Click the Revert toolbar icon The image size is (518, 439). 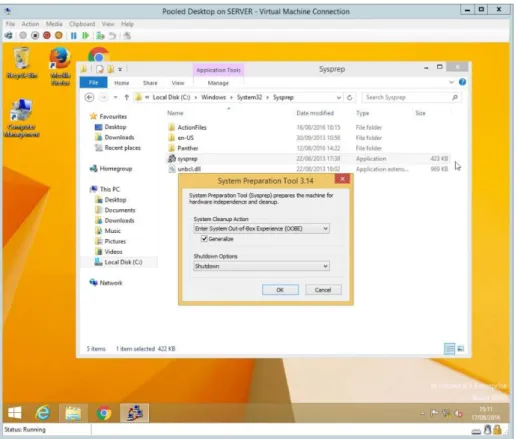[112, 36]
